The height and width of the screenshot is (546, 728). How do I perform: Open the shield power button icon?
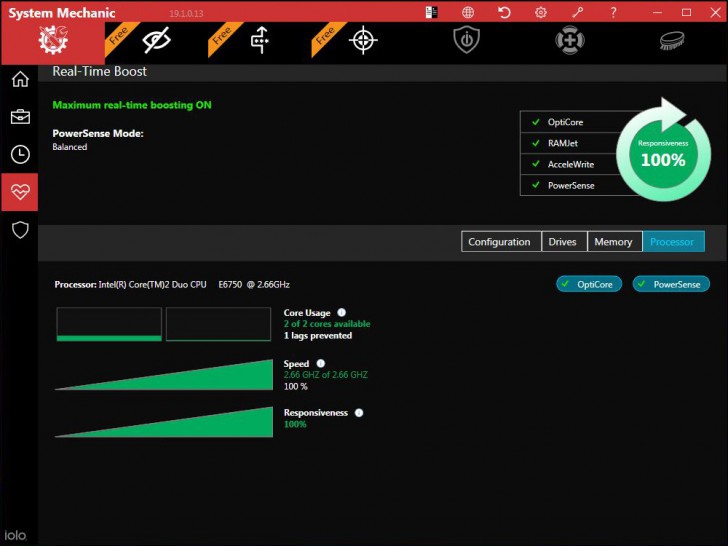pyautogui.click(x=467, y=40)
